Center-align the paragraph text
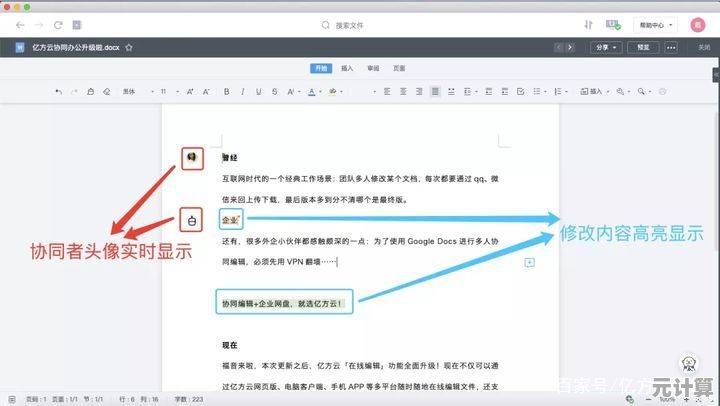Image resolution: width=720 pixels, height=406 pixels. pos(403,92)
